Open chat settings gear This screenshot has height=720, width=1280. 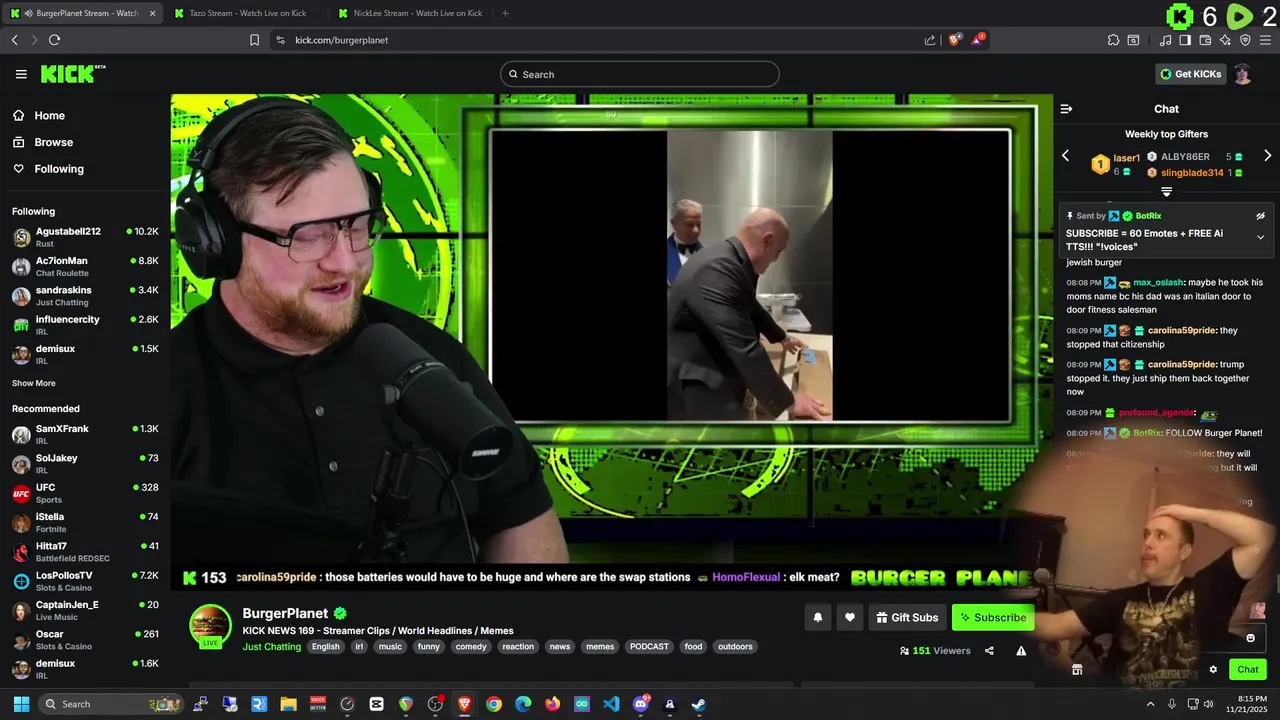pyautogui.click(x=1213, y=670)
